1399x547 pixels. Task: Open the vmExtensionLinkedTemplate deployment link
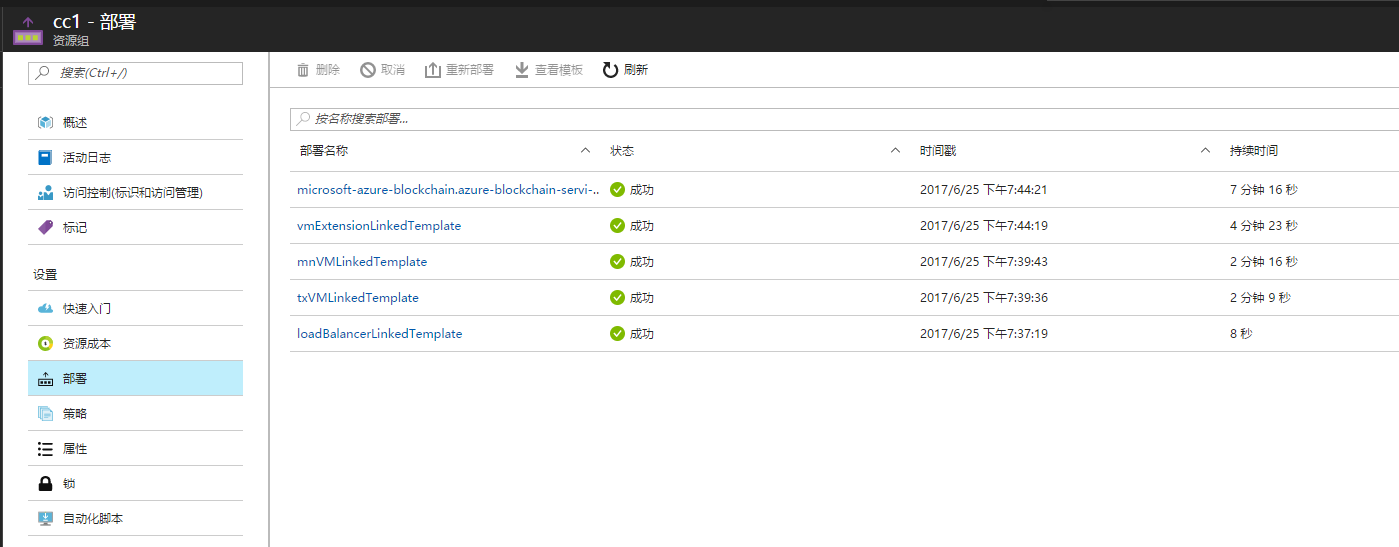coord(379,226)
